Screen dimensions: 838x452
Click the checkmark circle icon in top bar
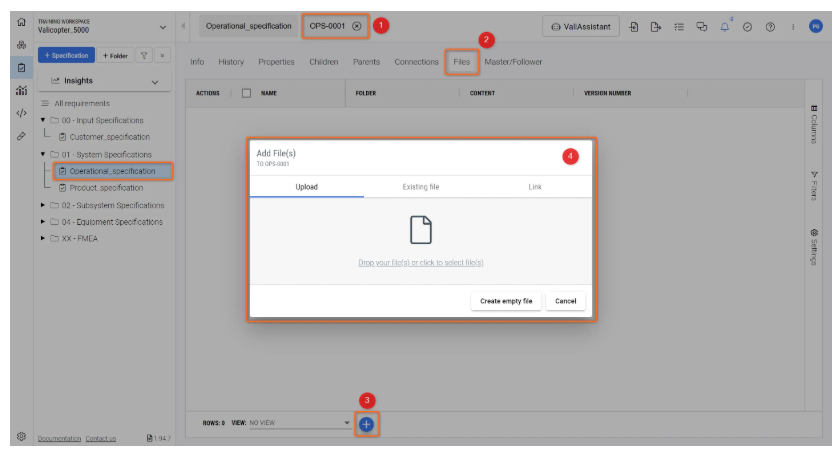tap(747, 27)
